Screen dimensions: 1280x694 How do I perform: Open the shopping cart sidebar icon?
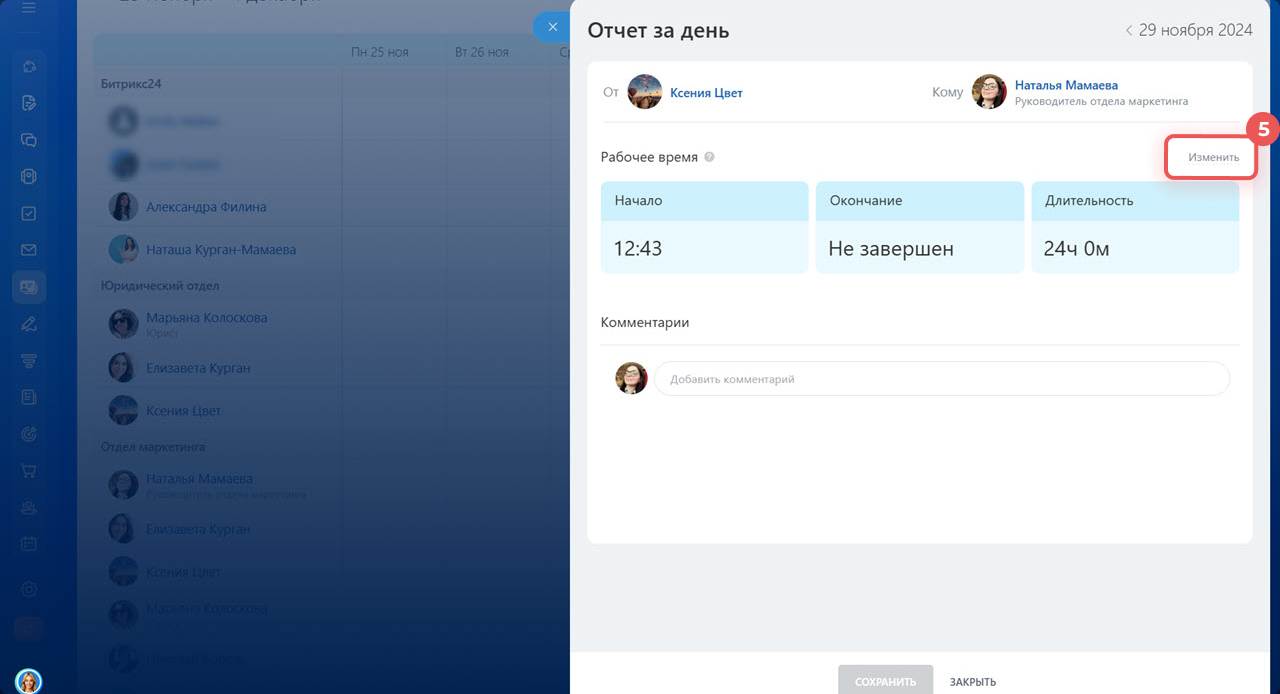[x=29, y=471]
